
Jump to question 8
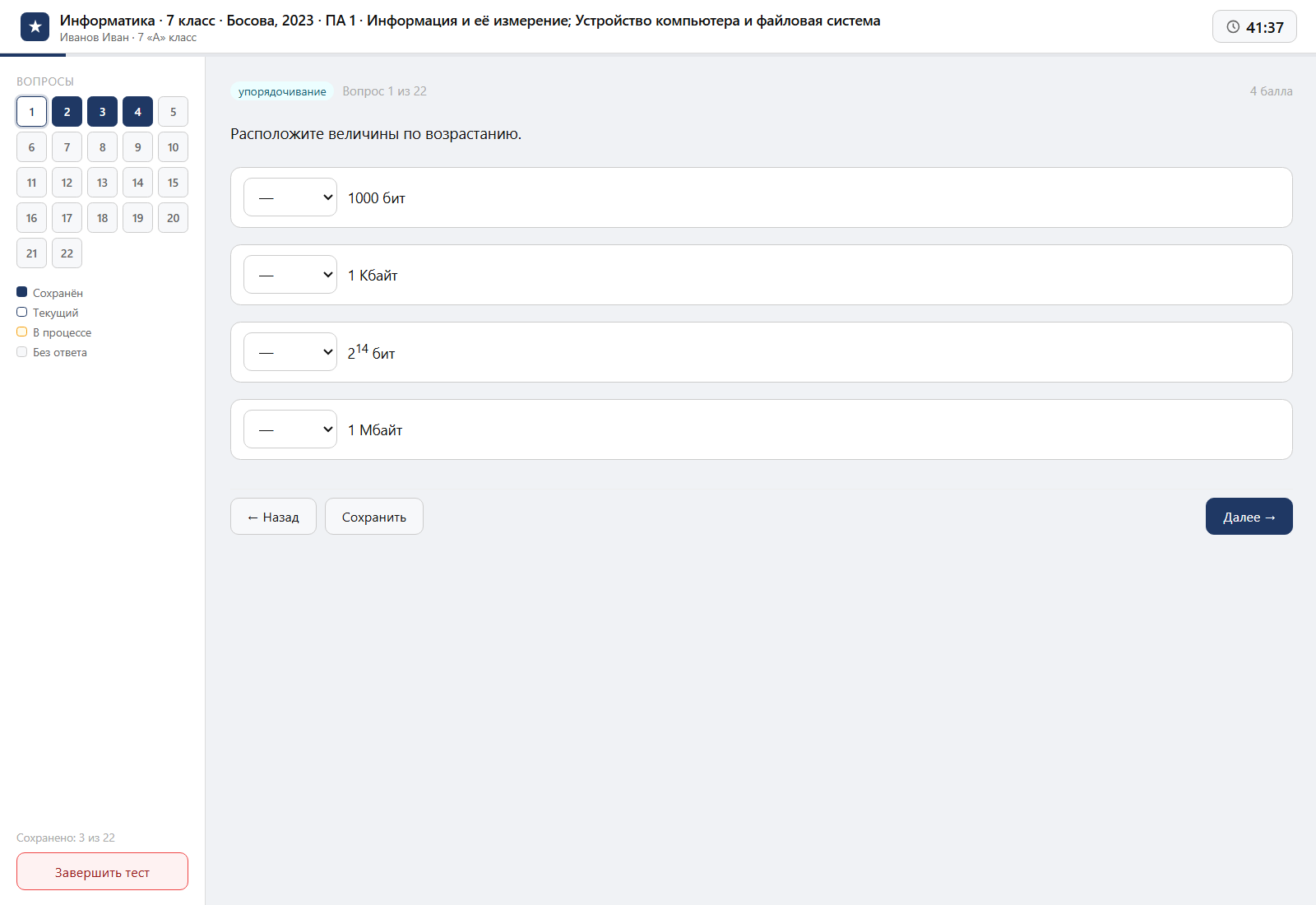102,147
